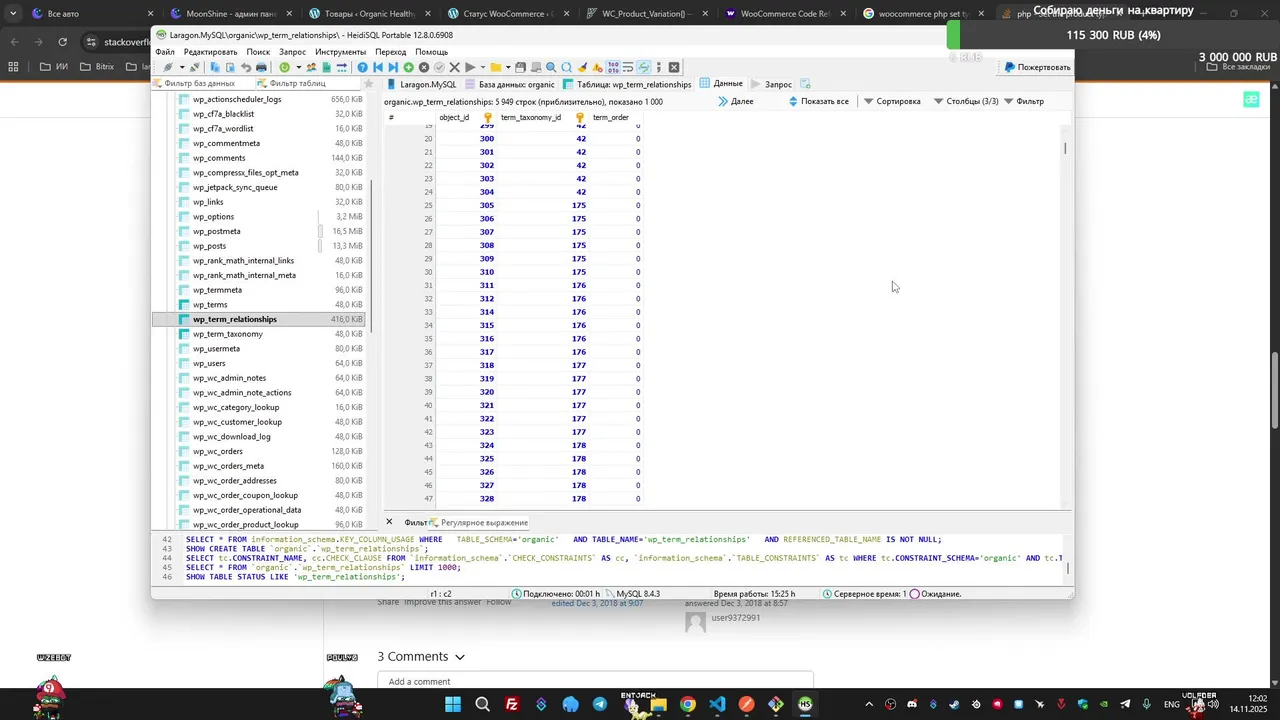This screenshot has width=1280, height=720.
Task: Select wp_term_taxonomy table in tree
Action: pyautogui.click(x=228, y=334)
